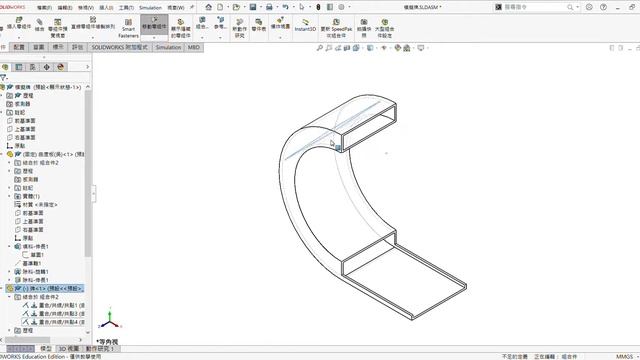Click the Apply Scene icon
640x360 pixels.
click(x=407, y=48)
